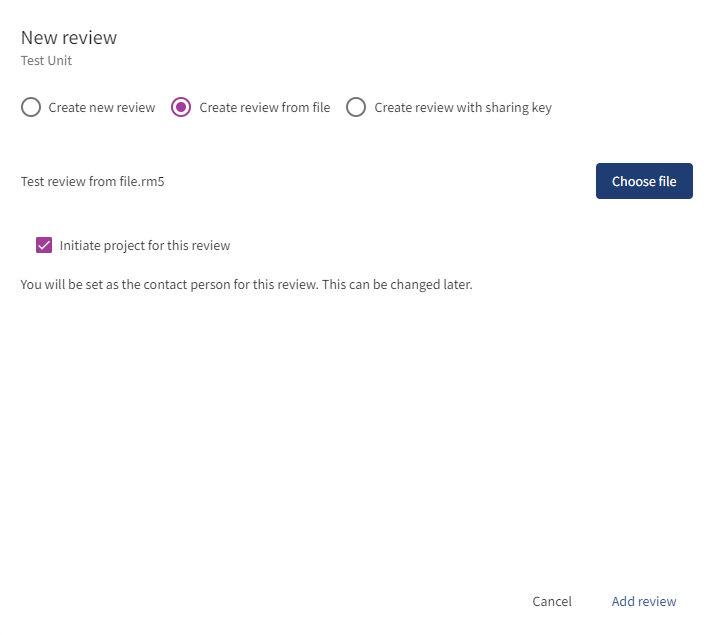Image resolution: width=713 pixels, height=635 pixels.
Task: Choose Create review with sharing key option
Action: point(356,108)
